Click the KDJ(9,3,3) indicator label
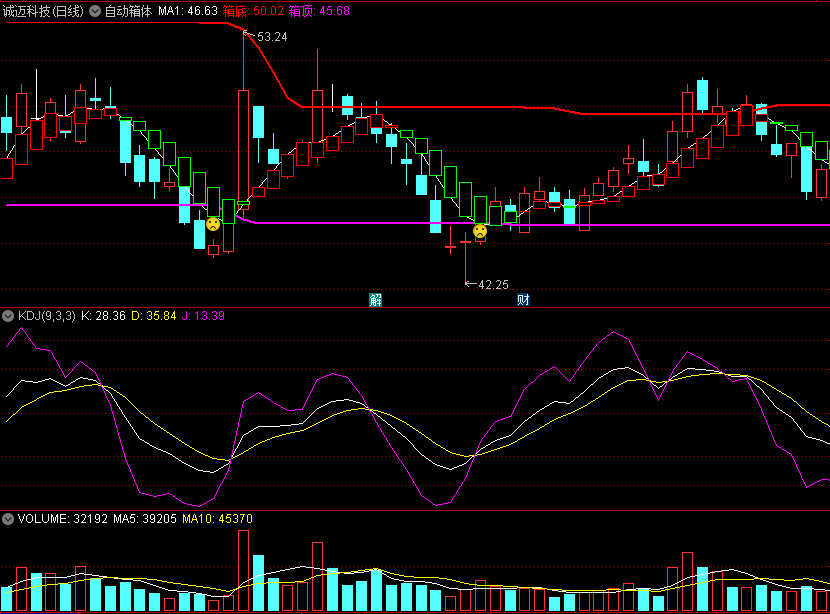The width and height of the screenshot is (830, 614). click(47, 316)
